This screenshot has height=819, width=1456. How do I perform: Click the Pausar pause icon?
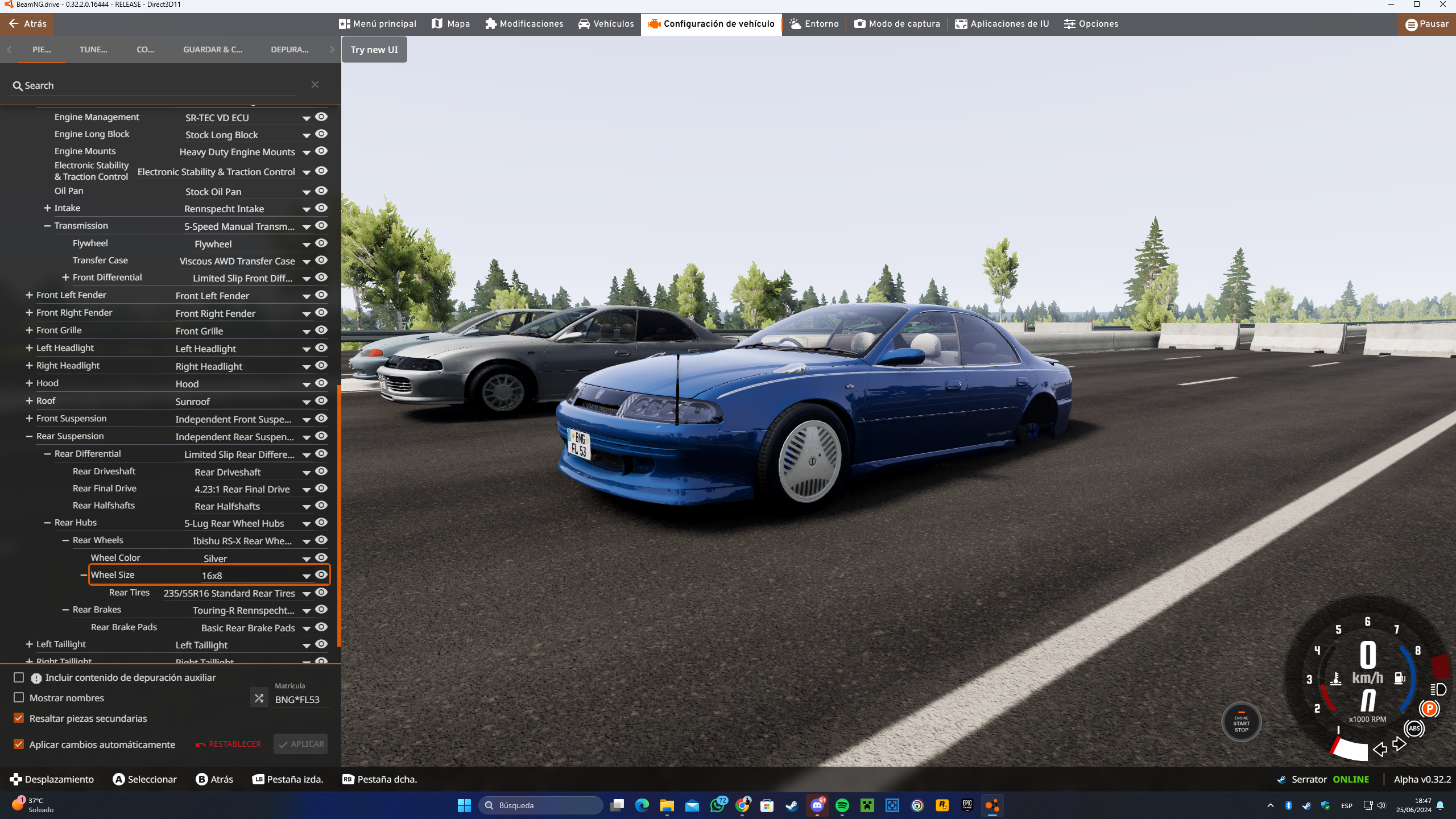point(1411,24)
